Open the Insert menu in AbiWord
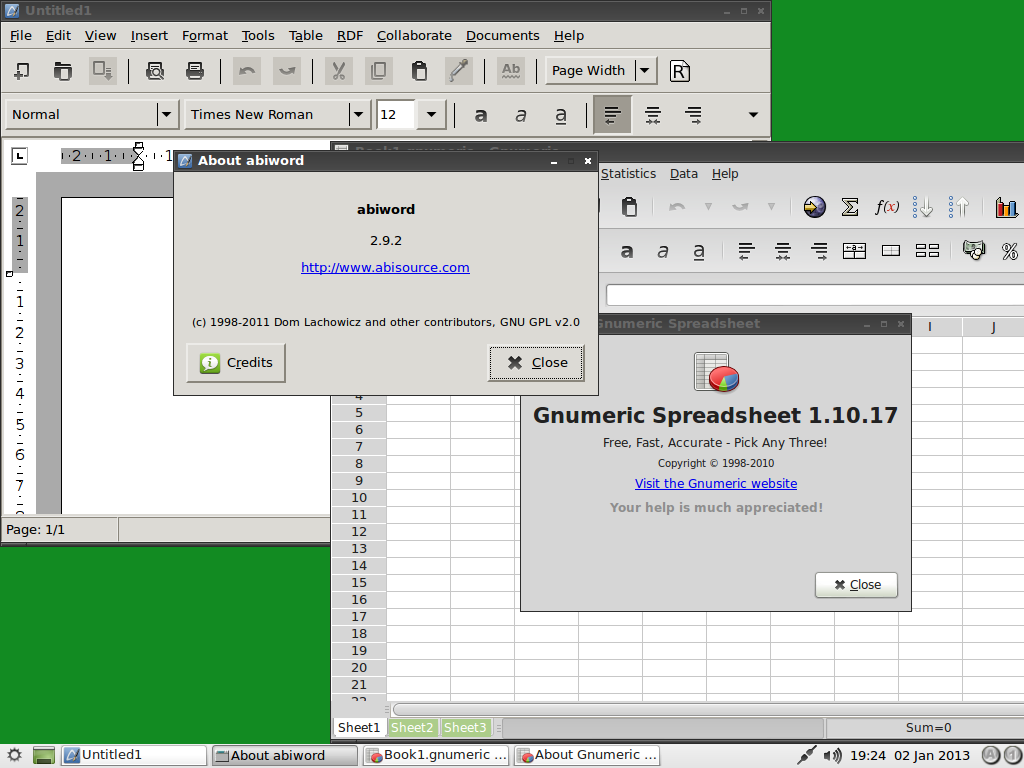 point(149,36)
